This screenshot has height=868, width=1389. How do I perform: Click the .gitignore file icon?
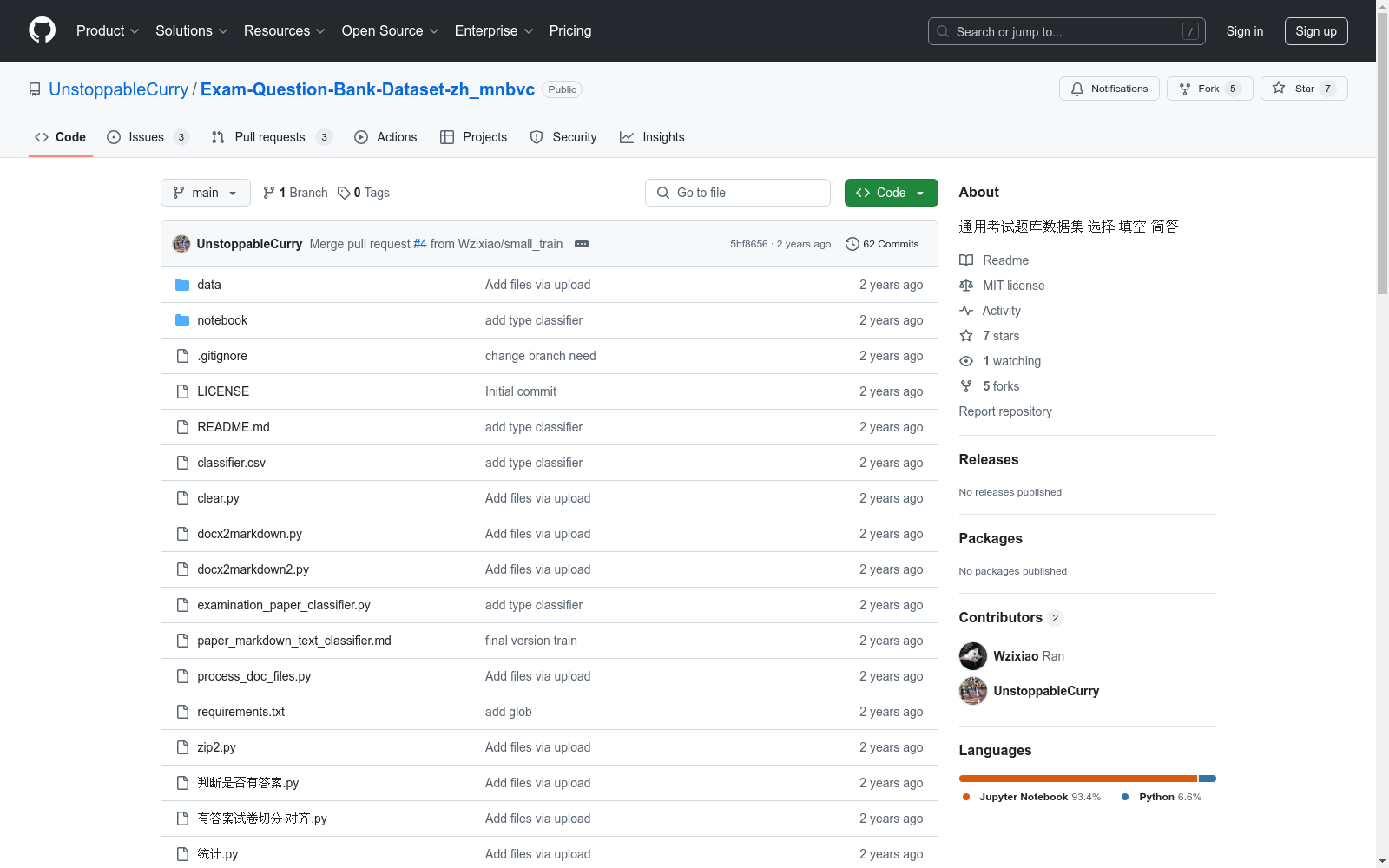point(182,356)
